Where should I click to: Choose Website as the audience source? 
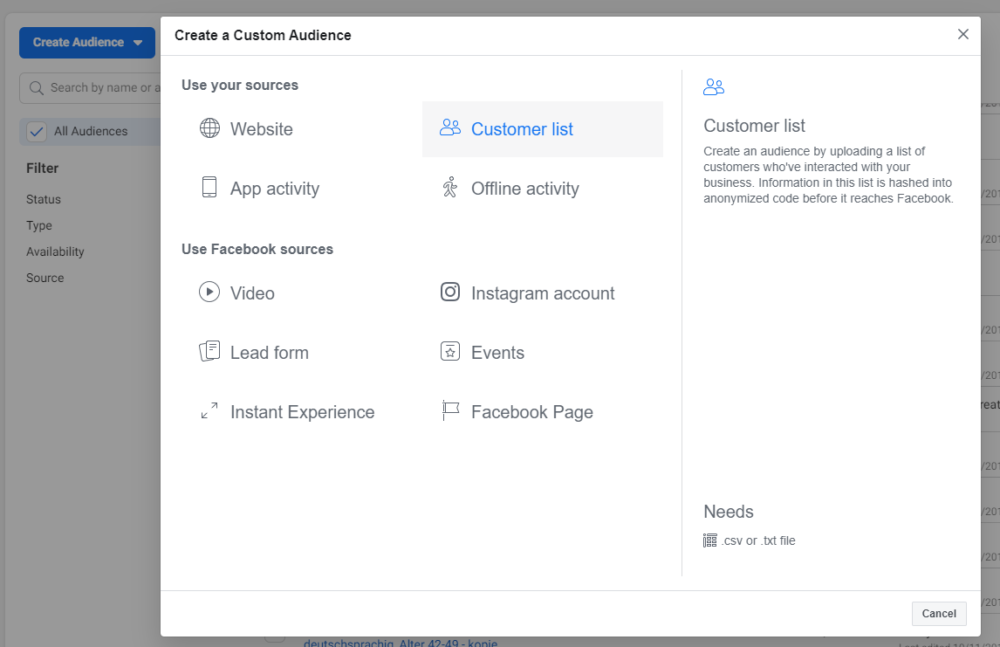tap(302, 129)
